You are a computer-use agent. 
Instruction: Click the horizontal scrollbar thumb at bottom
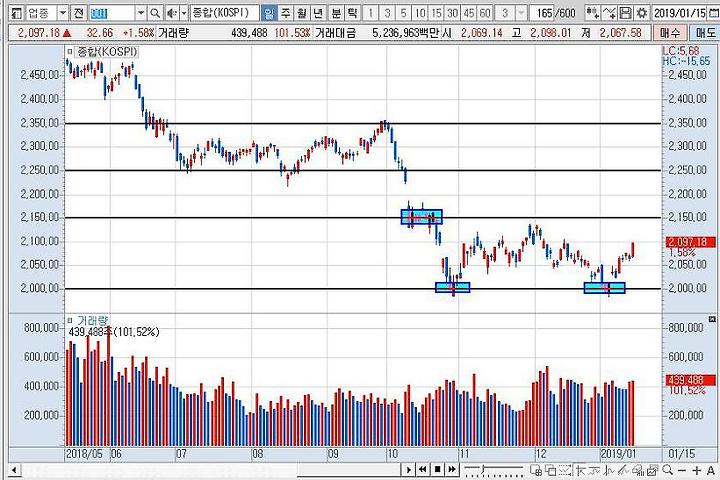coord(349,470)
